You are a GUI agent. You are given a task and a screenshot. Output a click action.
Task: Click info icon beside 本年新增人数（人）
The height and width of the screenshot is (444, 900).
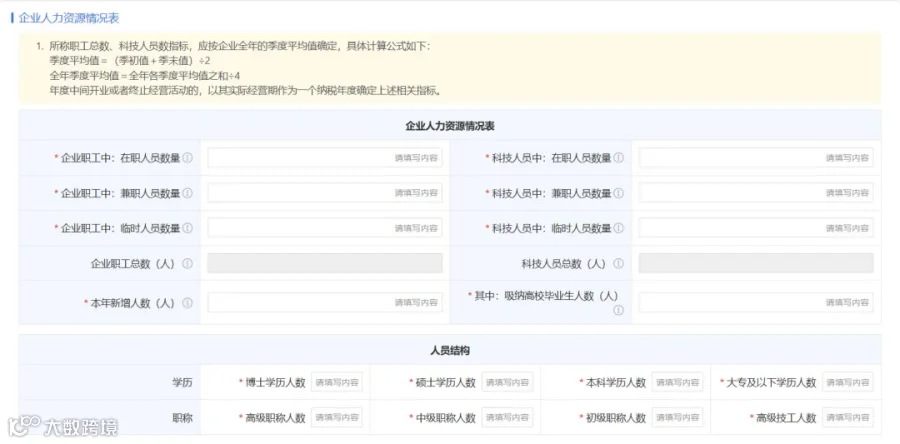188,303
